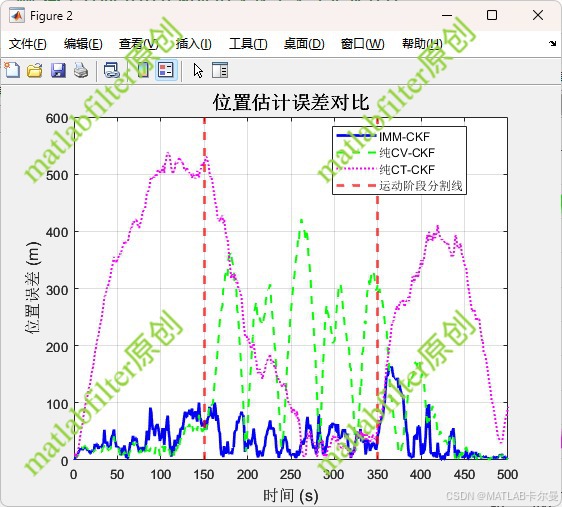Image resolution: width=562 pixels, height=507 pixels.
Task: Close the Figure 2 window
Action: pos(538,15)
